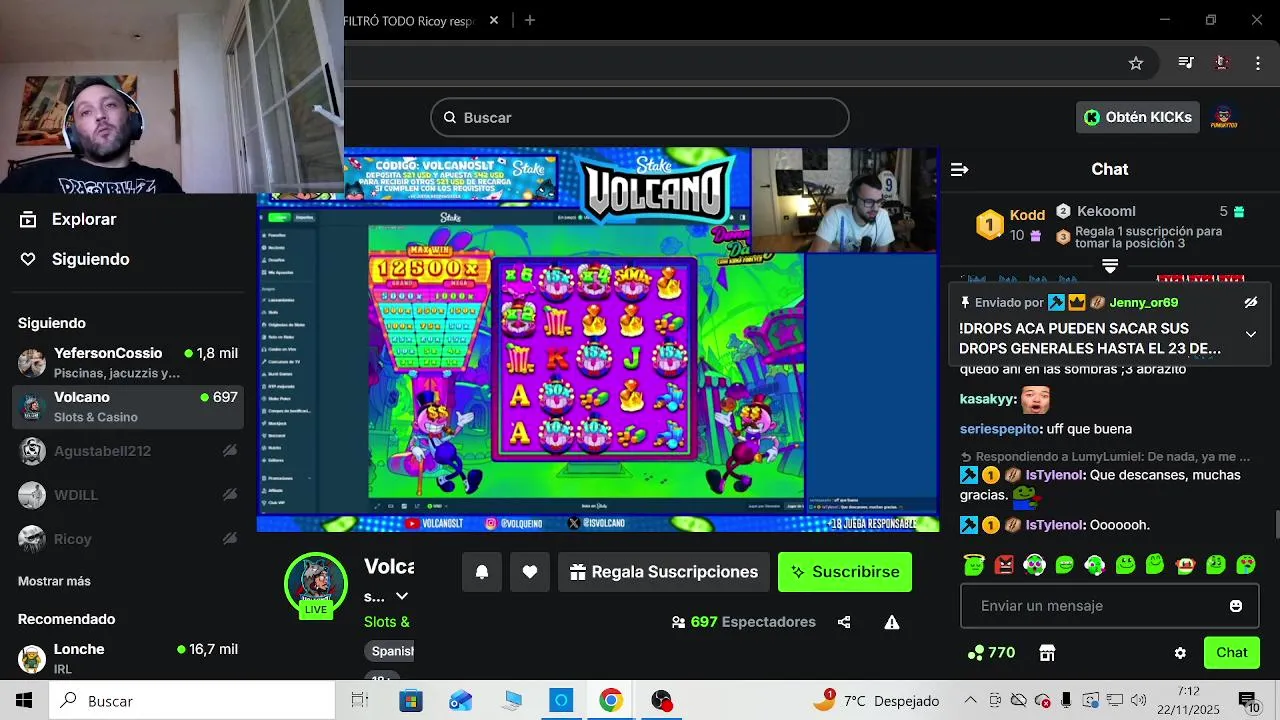Image resolution: width=1280 pixels, height=720 pixels.
Task: Hide the pinned message by Jenny_or69
Action: tap(1250, 302)
